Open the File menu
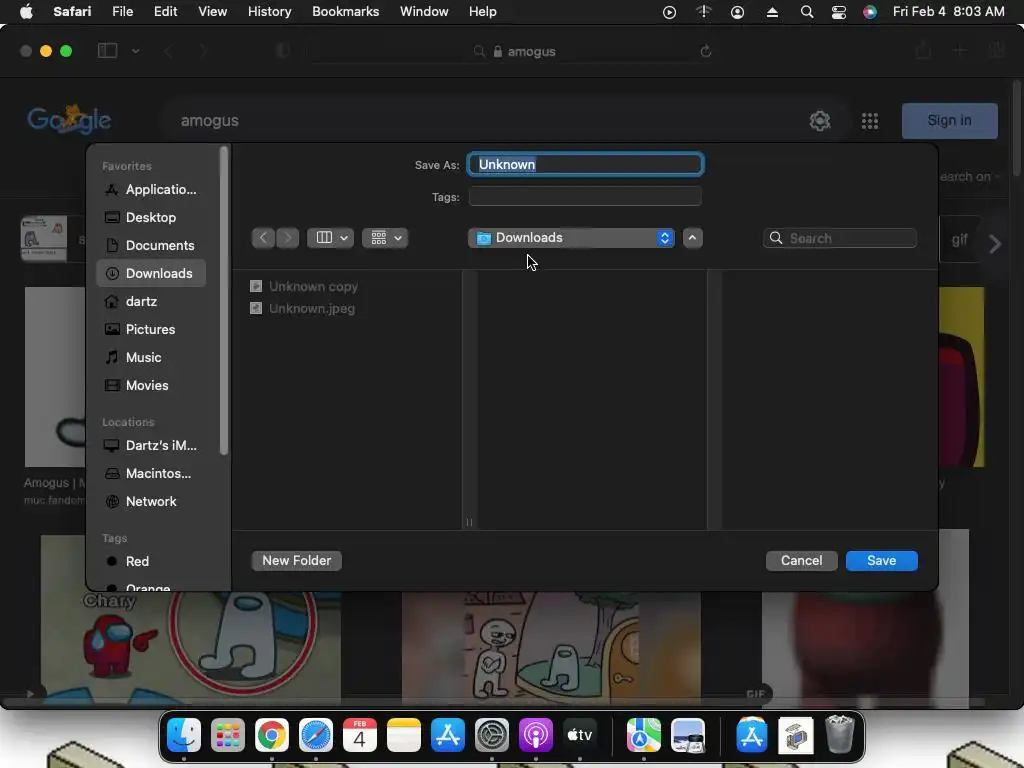Viewport: 1024px width, 768px height. pos(122,12)
